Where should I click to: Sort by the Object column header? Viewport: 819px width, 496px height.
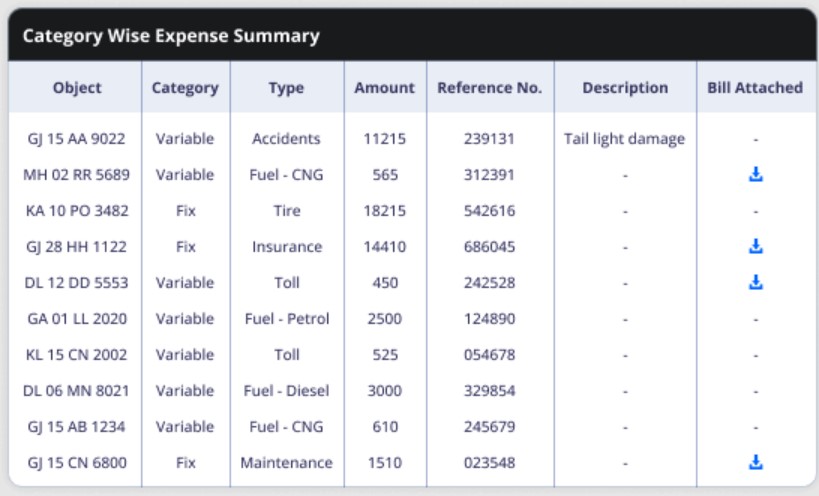[77, 88]
